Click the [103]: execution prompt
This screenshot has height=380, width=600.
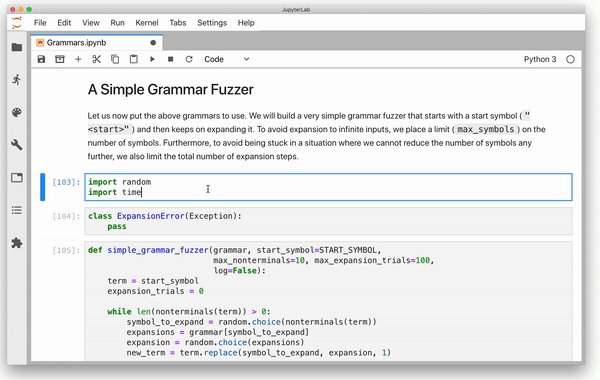67,182
